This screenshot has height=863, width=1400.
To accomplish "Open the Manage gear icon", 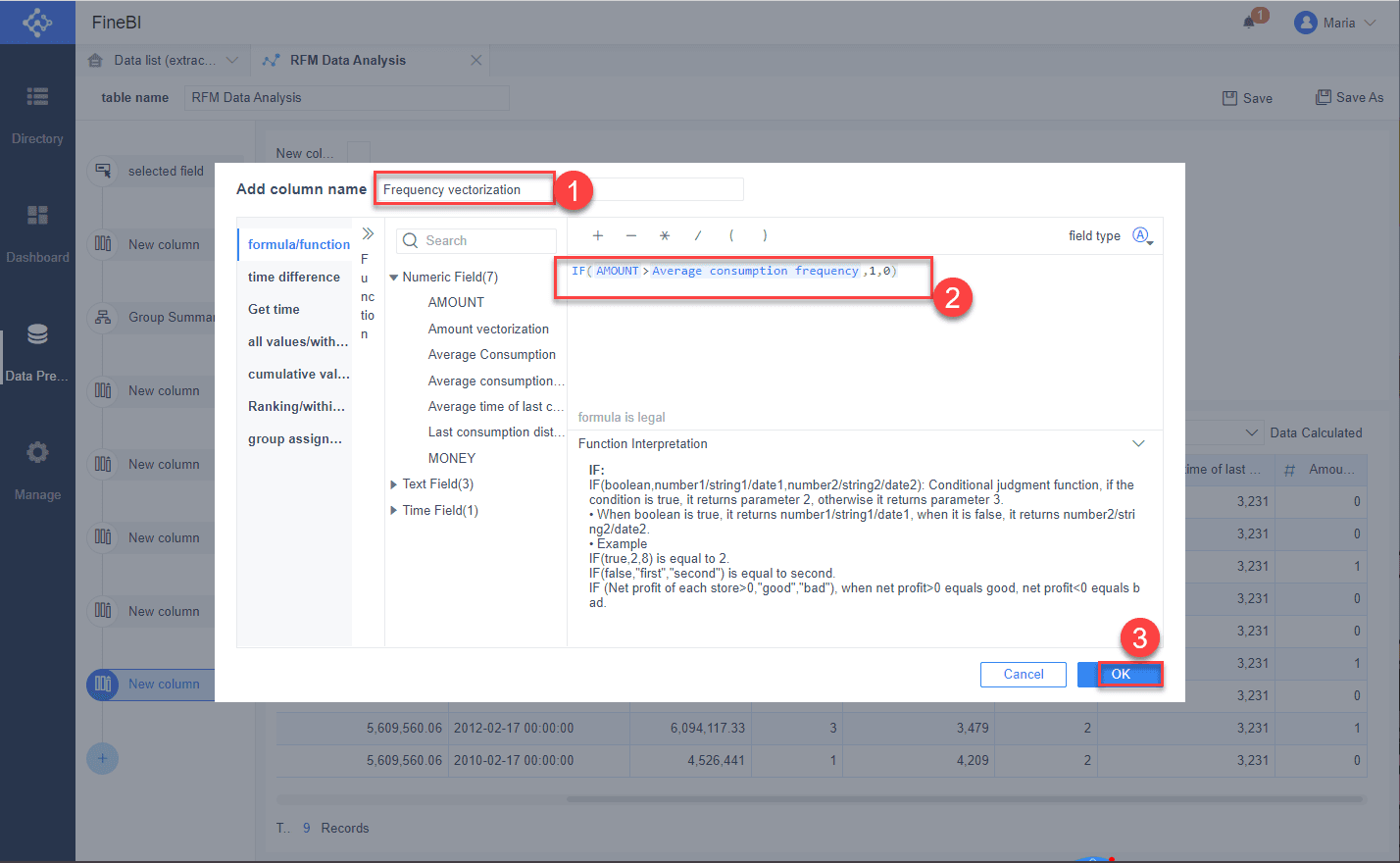I will coord(37,452).
